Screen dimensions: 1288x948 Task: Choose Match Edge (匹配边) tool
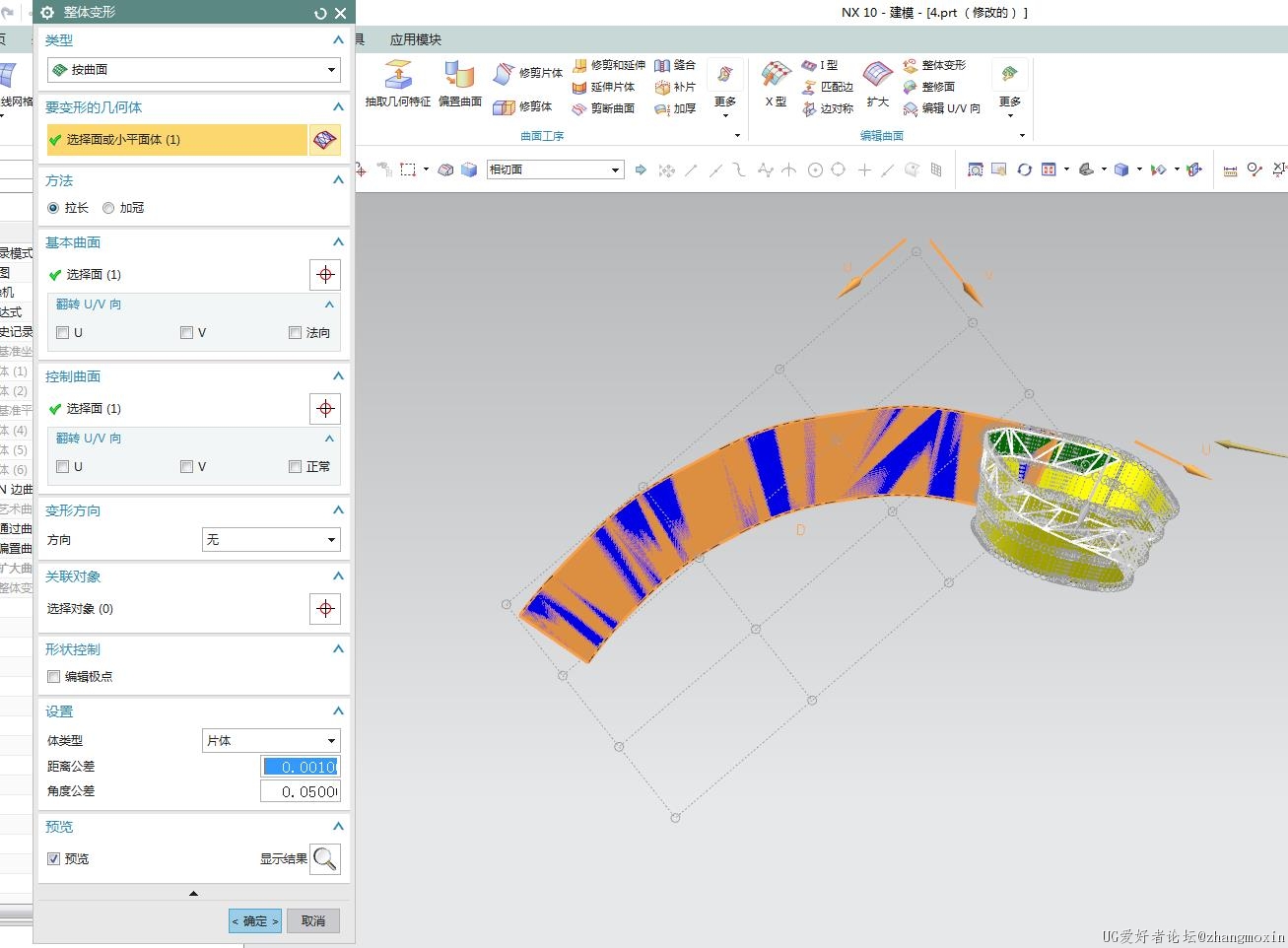(827, 87)
